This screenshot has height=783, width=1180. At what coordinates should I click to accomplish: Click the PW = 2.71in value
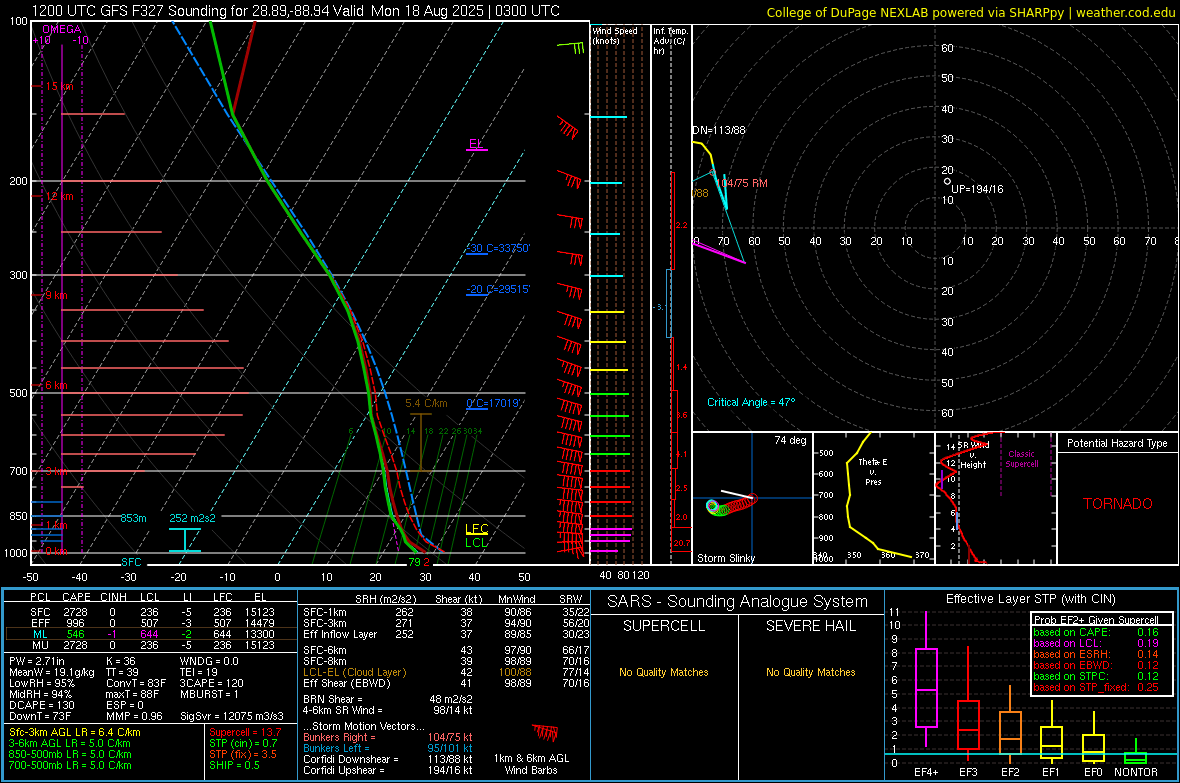tap(41, 662)
